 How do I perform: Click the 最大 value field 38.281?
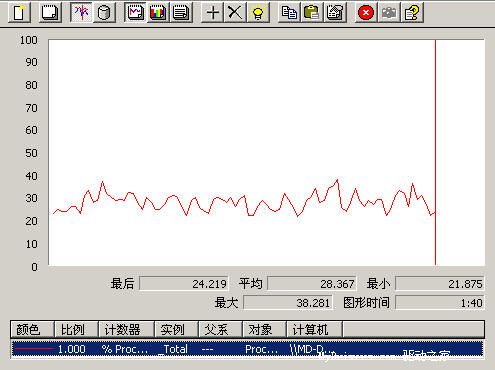288,303
